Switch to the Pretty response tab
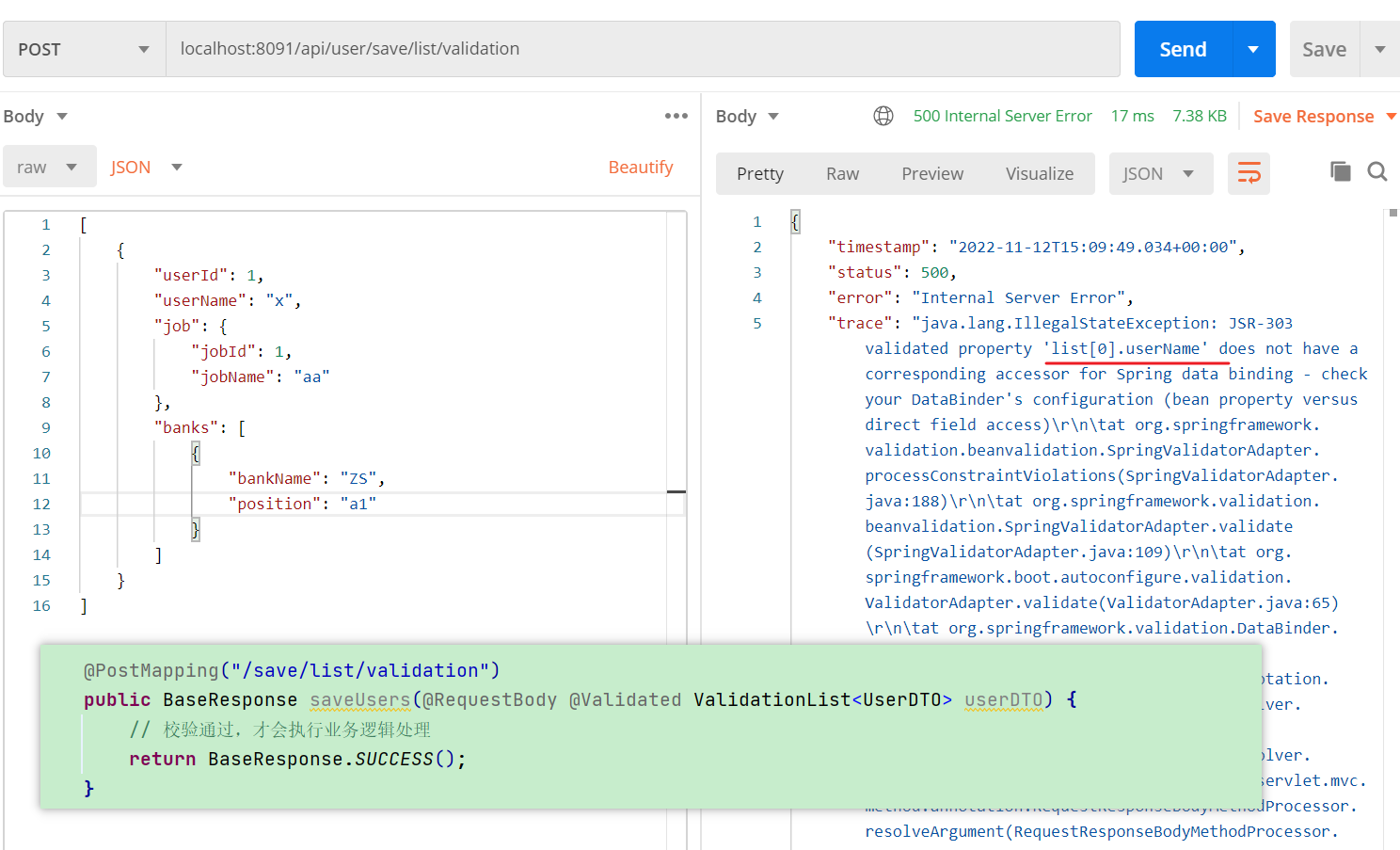This screenshot has height=850, width=1400. tap(760, 173)
